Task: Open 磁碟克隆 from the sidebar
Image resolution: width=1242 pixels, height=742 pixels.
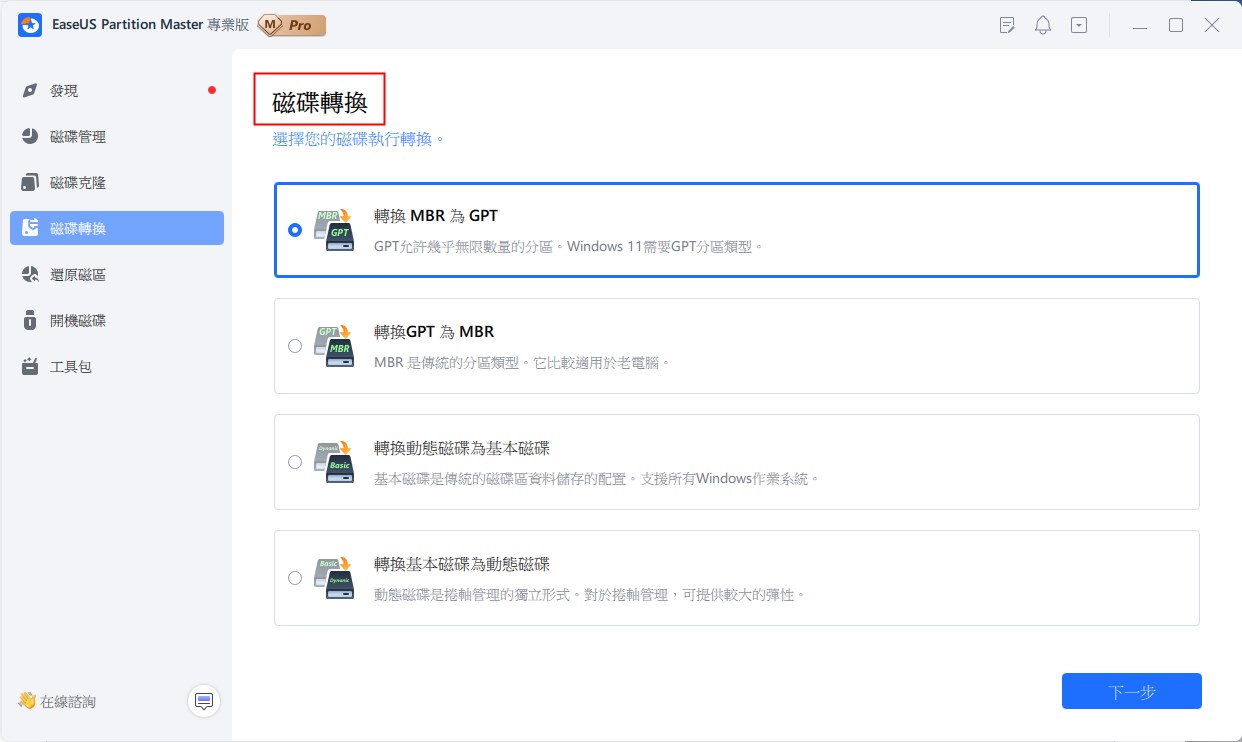Action: tap(78, 183)
